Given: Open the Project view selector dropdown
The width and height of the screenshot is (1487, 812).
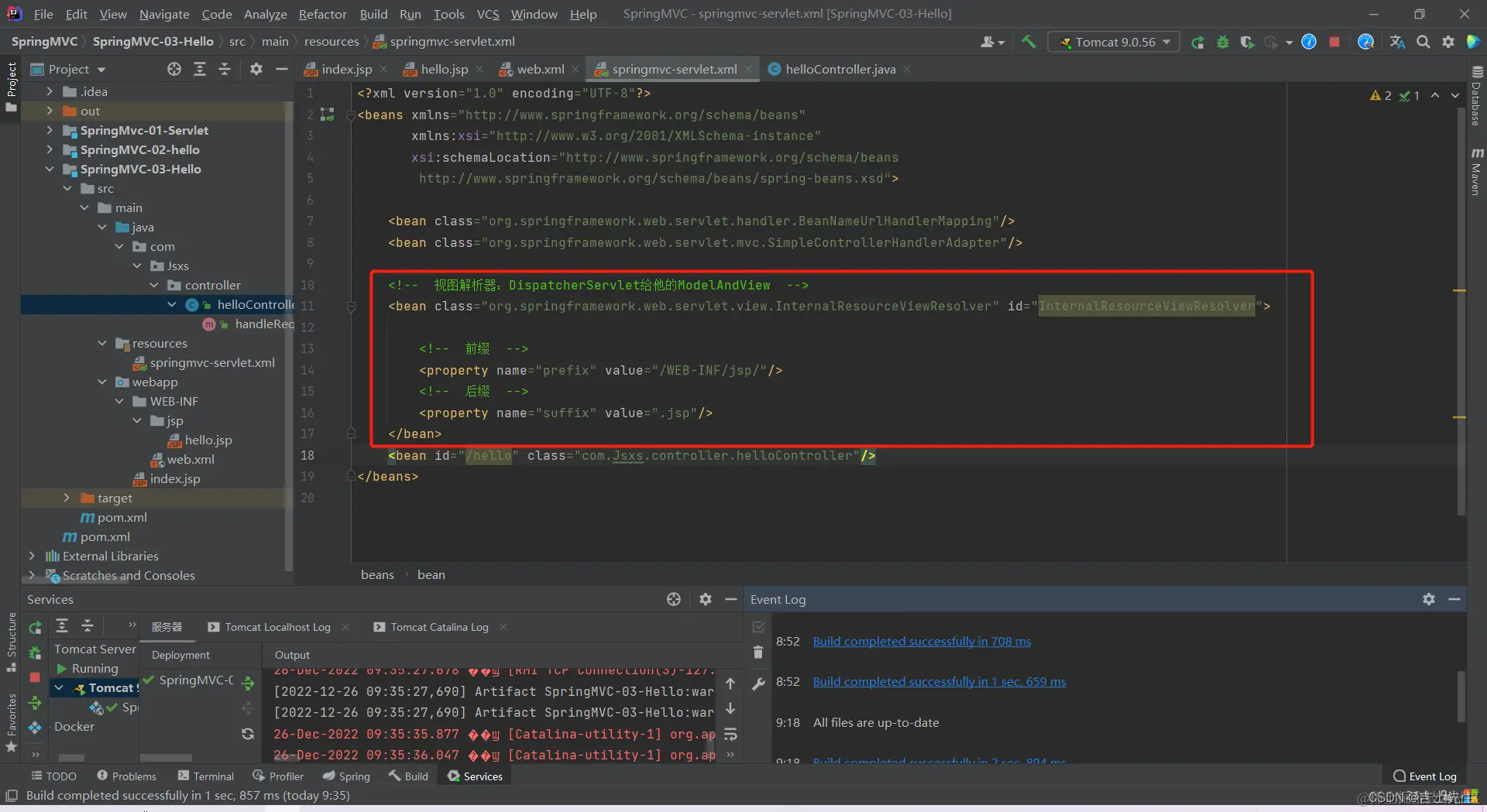Looking at the screenshot, I should pos(68,70).
